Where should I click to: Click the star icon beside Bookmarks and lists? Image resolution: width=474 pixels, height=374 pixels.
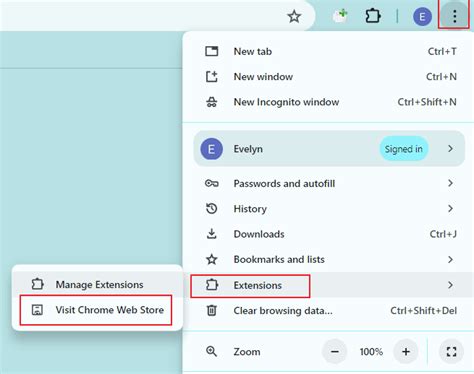(212, 259)
